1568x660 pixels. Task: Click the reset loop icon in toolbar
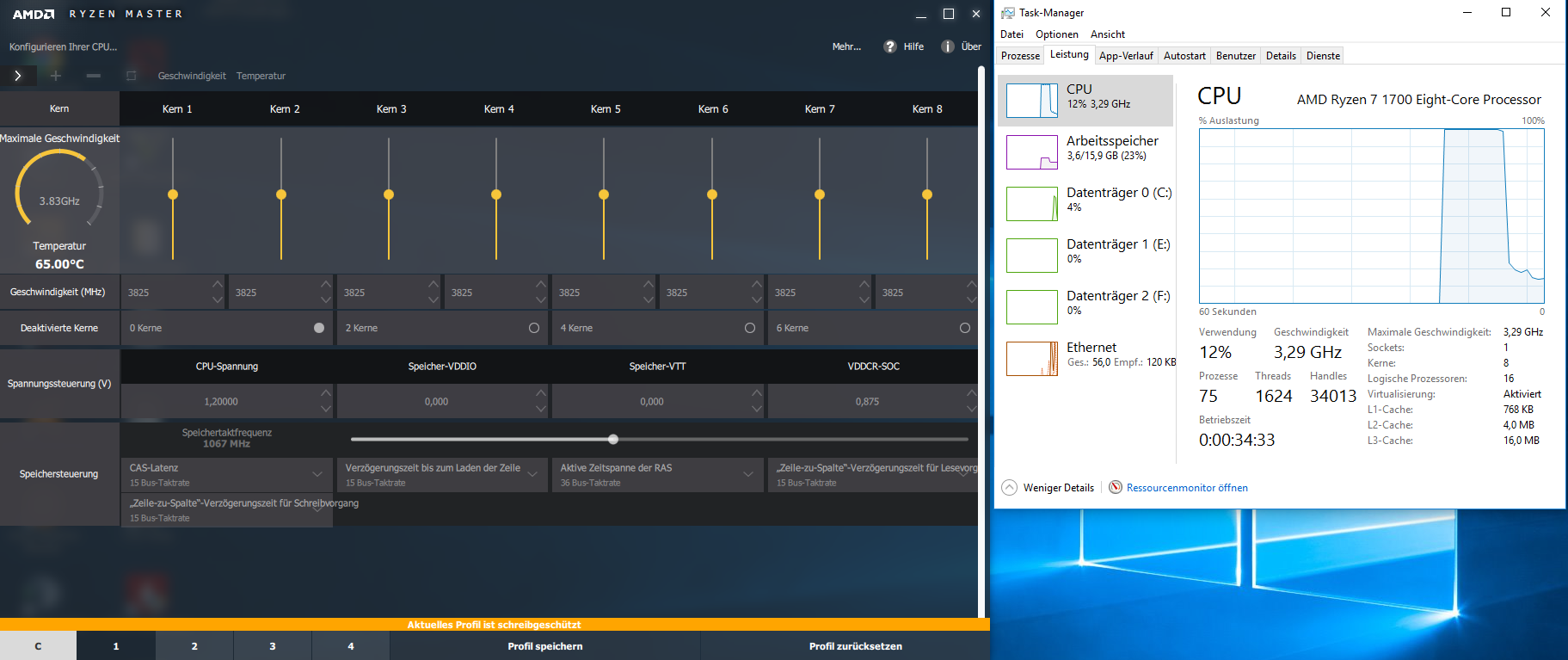132,76
